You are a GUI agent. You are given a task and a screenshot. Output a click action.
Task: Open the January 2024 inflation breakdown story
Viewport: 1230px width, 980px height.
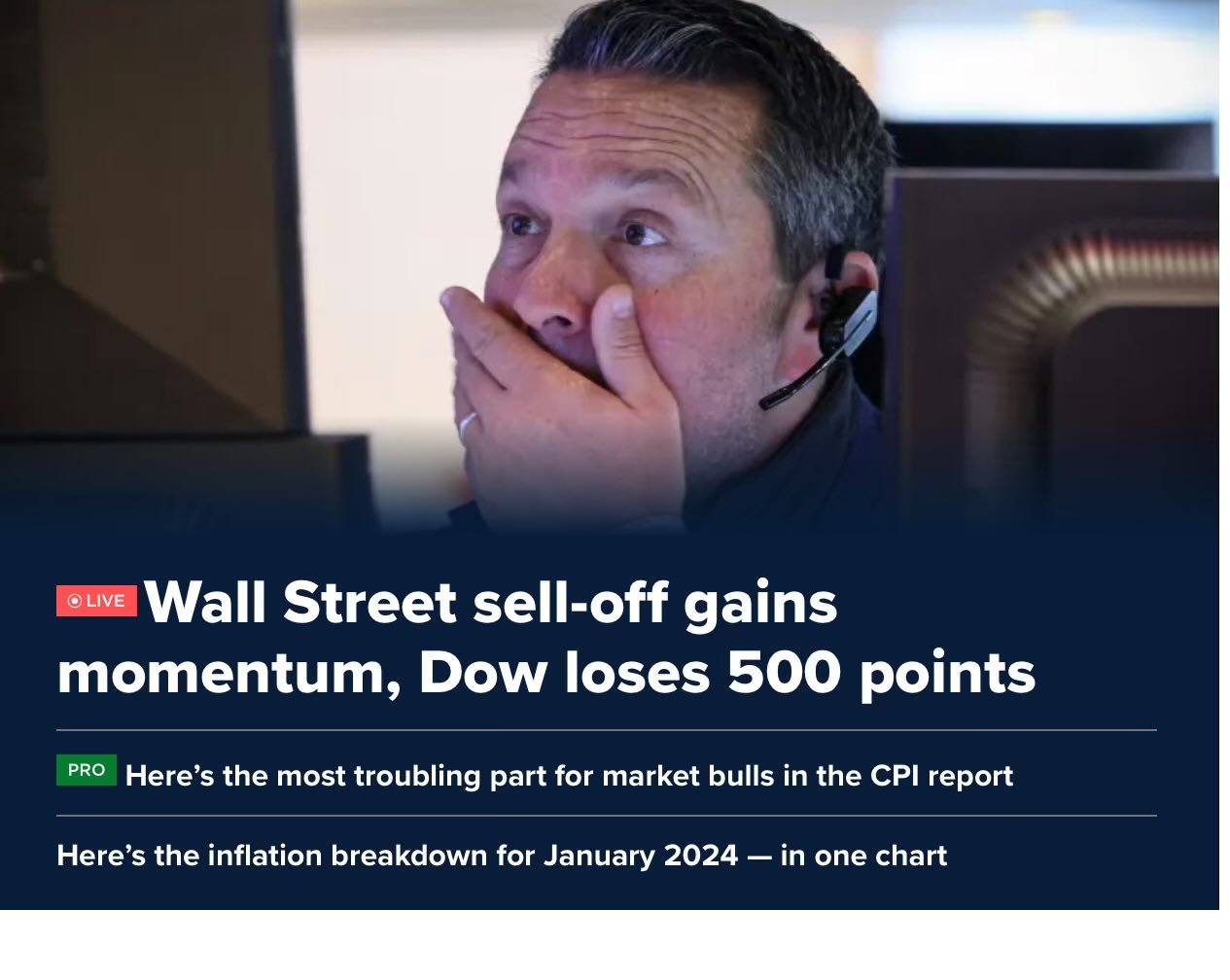pyautogui.click(x=502, y=856)
